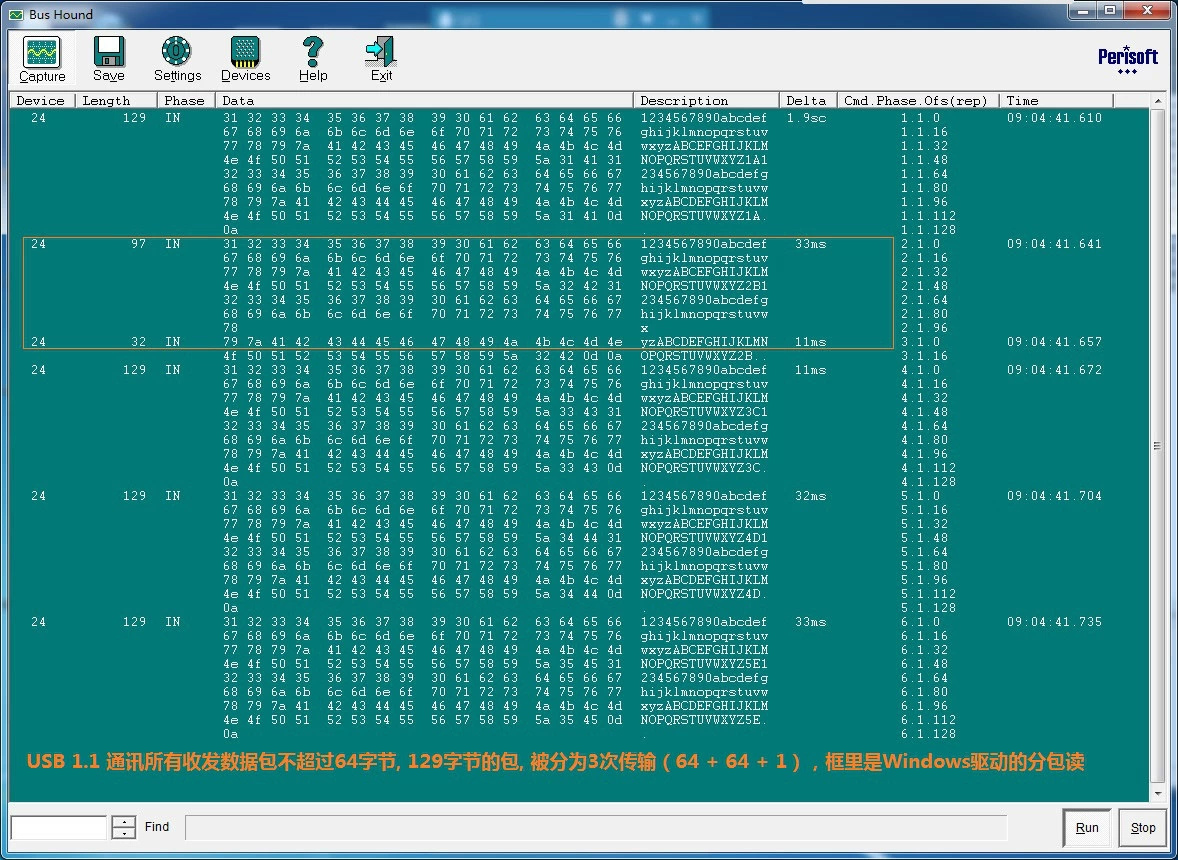This screenshot has width=1178, height=860.
Task: Click the Time column header
Action: [x=1056, y=101]
